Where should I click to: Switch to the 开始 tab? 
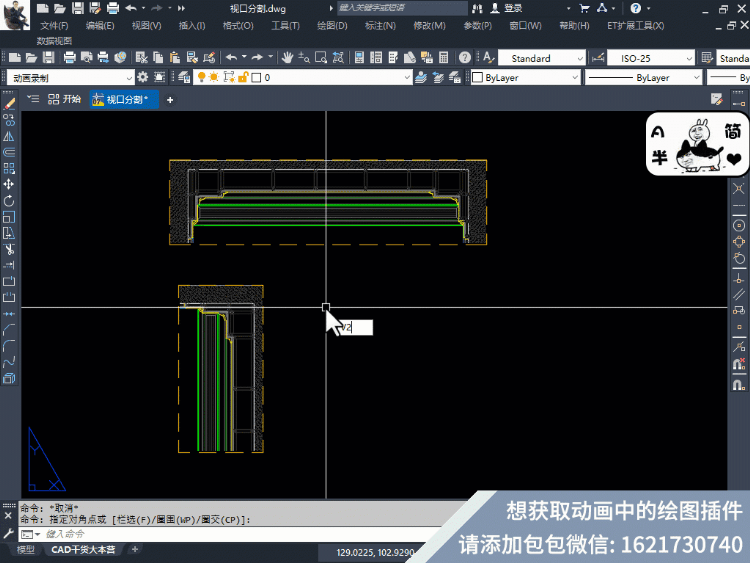point(65,99)
